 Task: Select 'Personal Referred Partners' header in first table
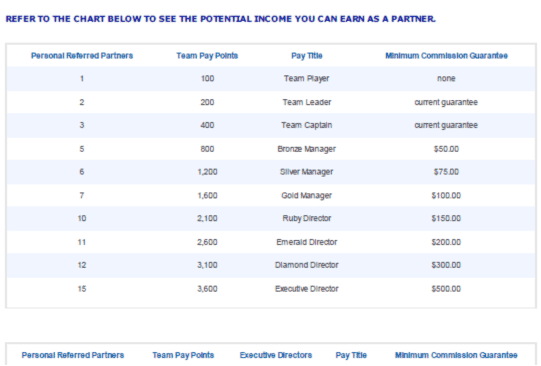pyautogui.click(x=82, y=56)
